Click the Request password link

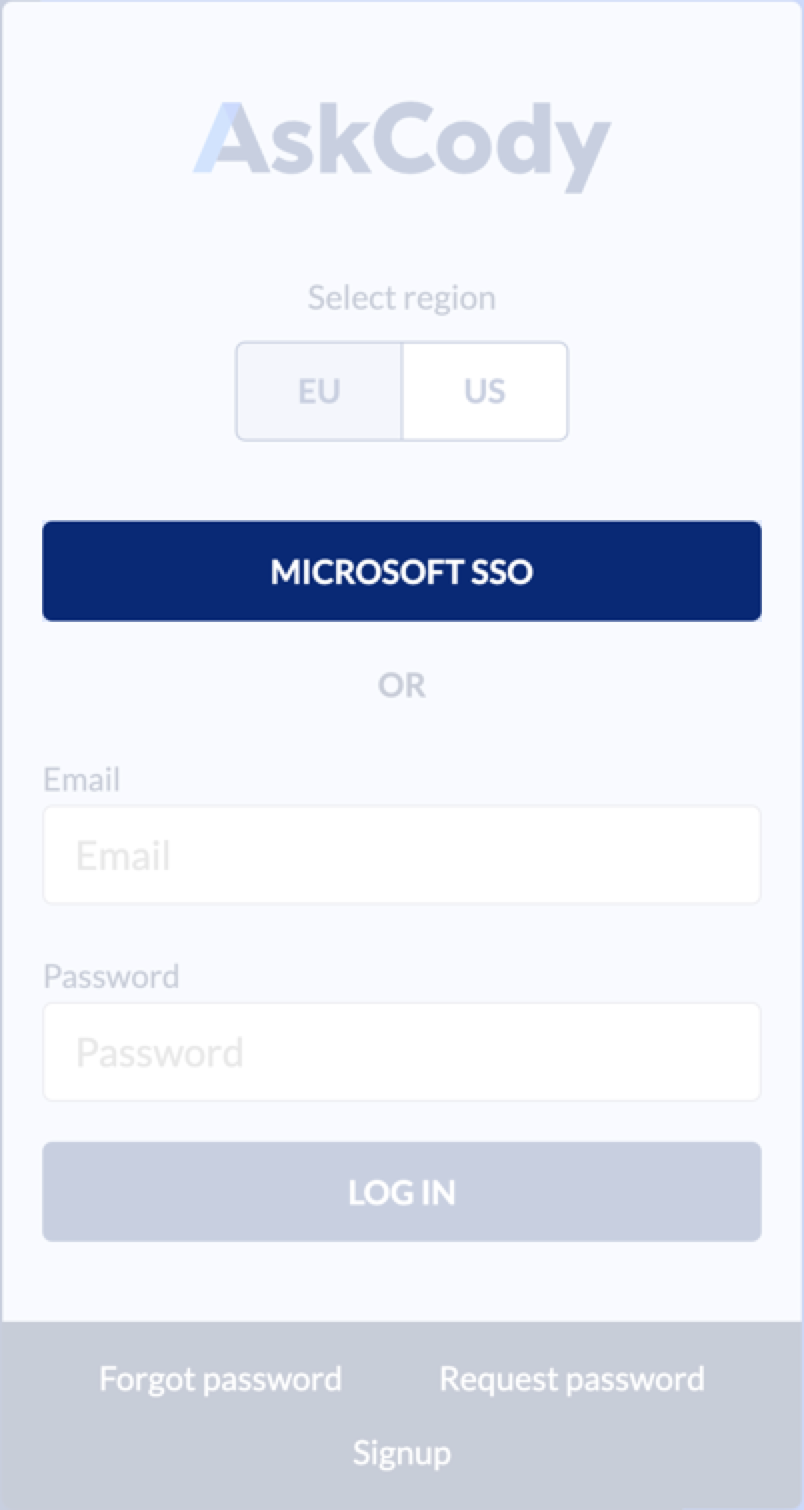(571, 1378)
